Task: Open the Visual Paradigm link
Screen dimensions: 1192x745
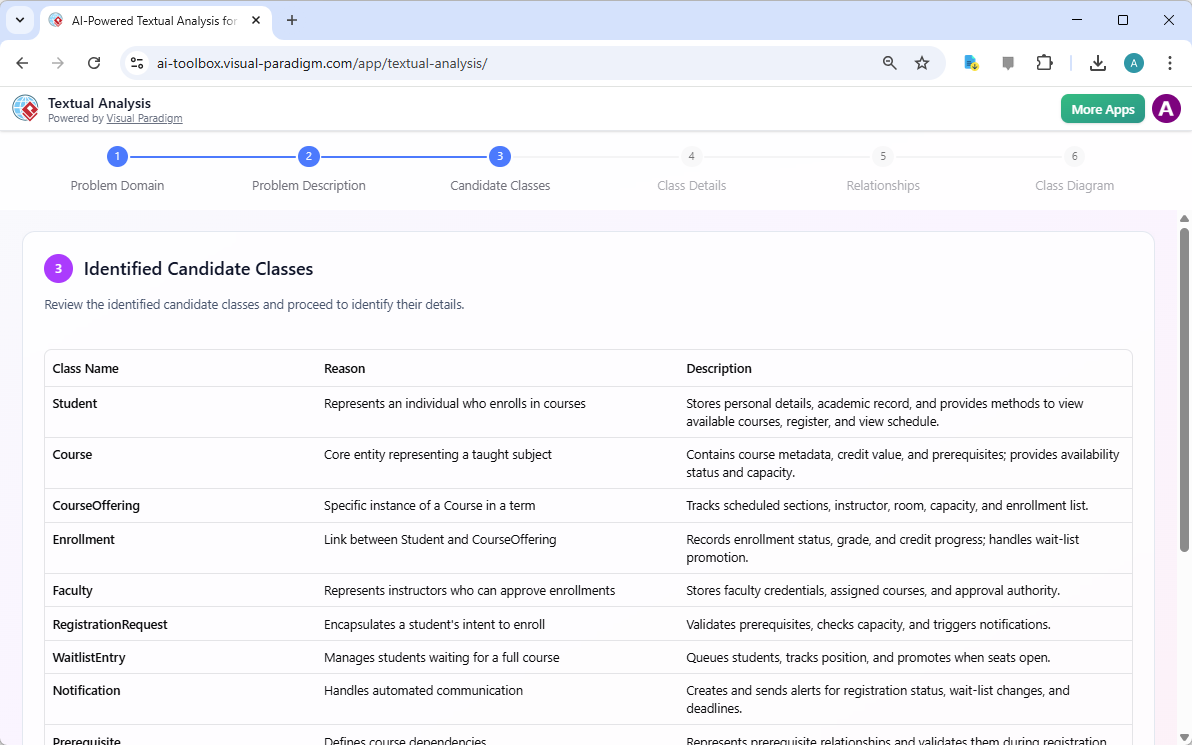Action: tap(144, 117)
